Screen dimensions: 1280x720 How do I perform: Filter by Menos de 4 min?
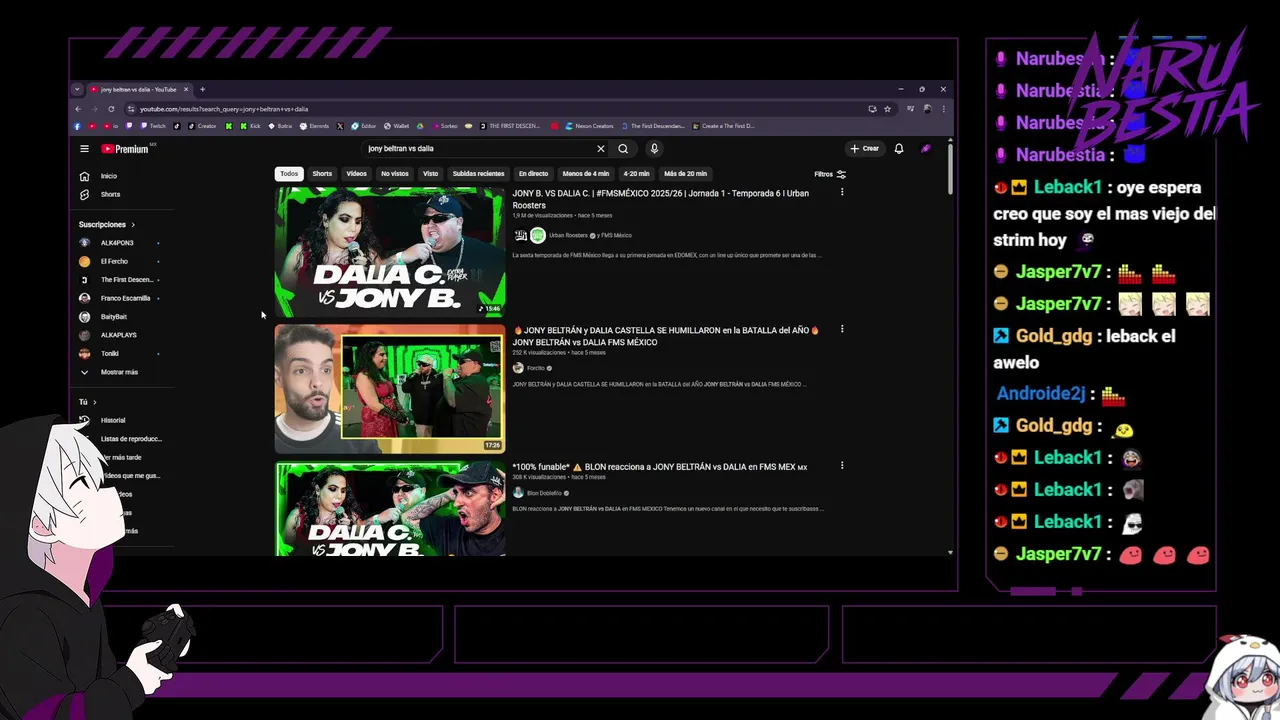click(x=586, y=174)
